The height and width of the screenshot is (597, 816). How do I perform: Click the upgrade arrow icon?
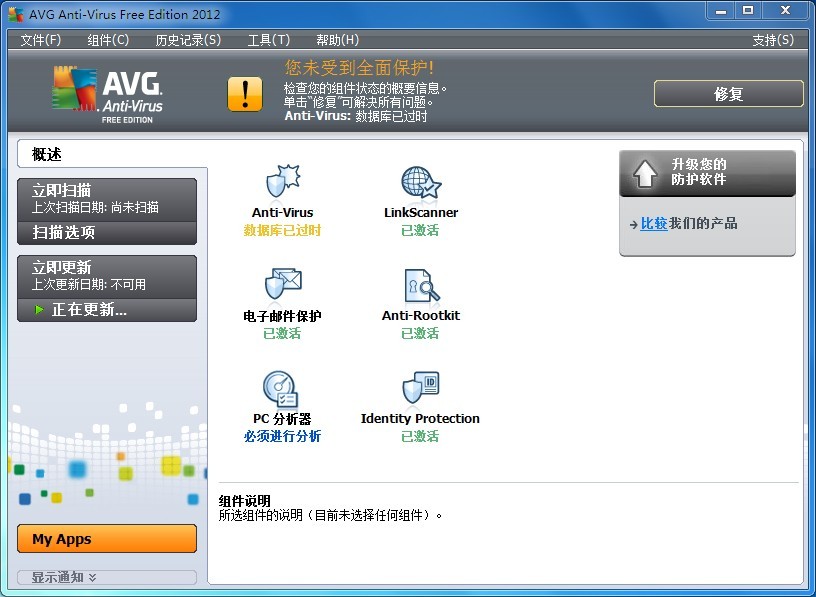(645, 173)
